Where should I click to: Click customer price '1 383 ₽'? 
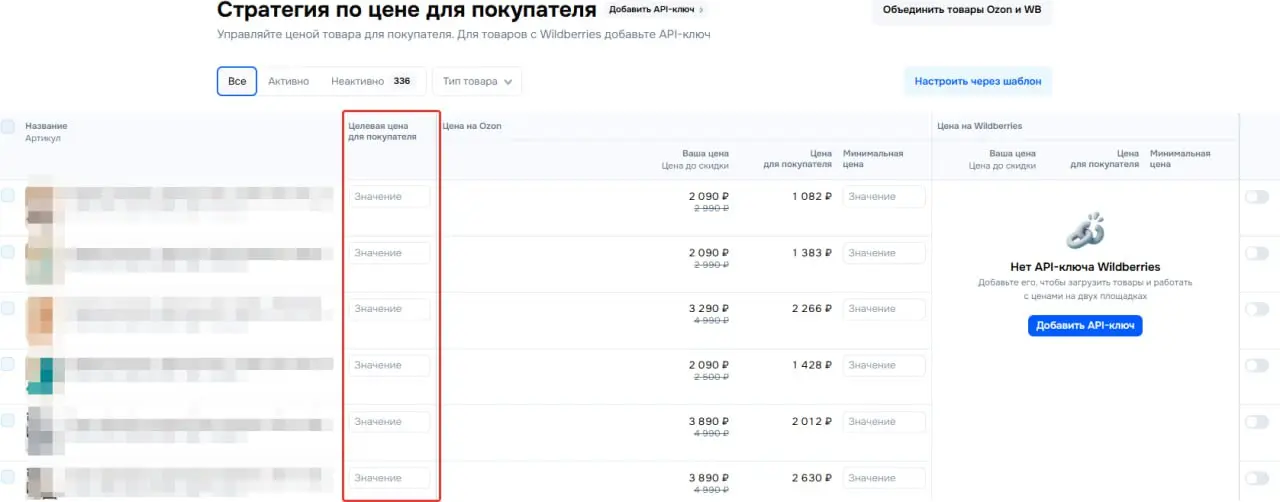point(812,253)
